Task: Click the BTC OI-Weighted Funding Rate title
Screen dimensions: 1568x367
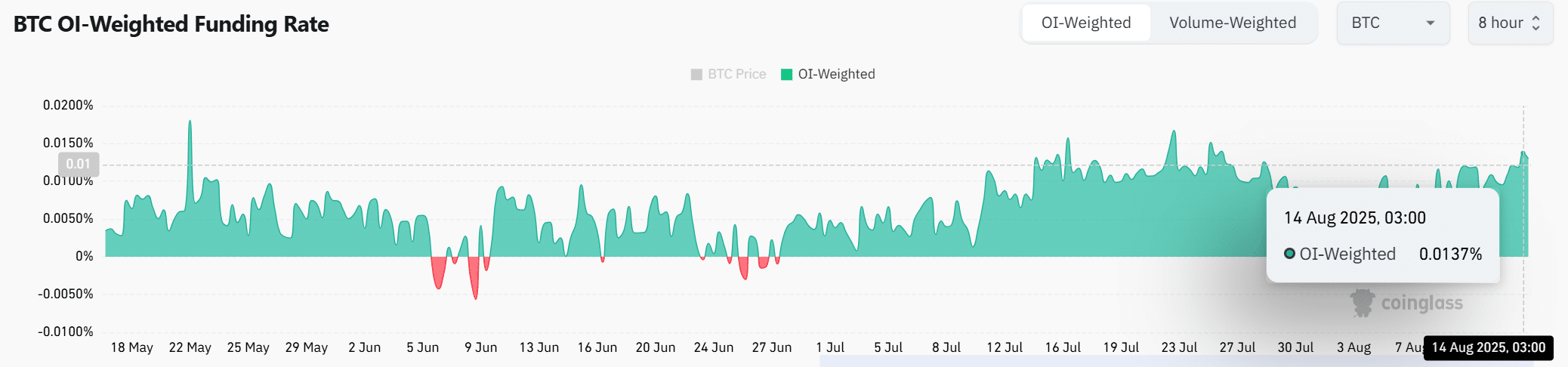Action: pyautogui.click(x=171, y=24)
